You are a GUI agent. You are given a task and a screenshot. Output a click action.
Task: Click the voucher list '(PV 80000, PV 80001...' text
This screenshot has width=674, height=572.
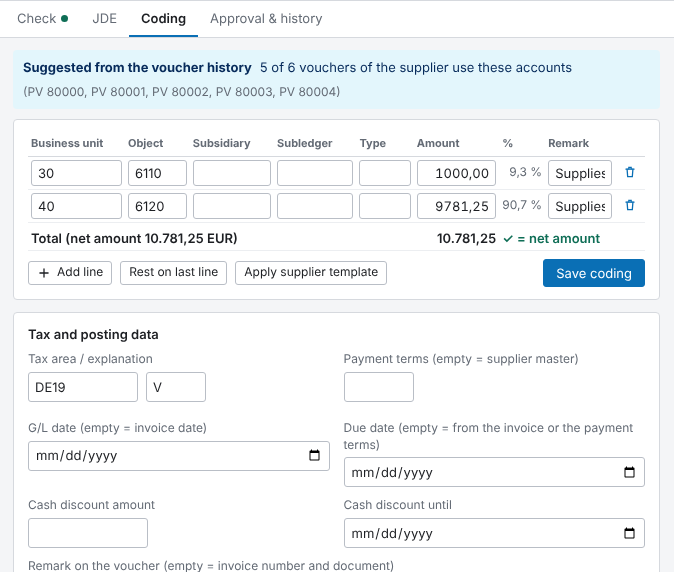click(181, 92)
